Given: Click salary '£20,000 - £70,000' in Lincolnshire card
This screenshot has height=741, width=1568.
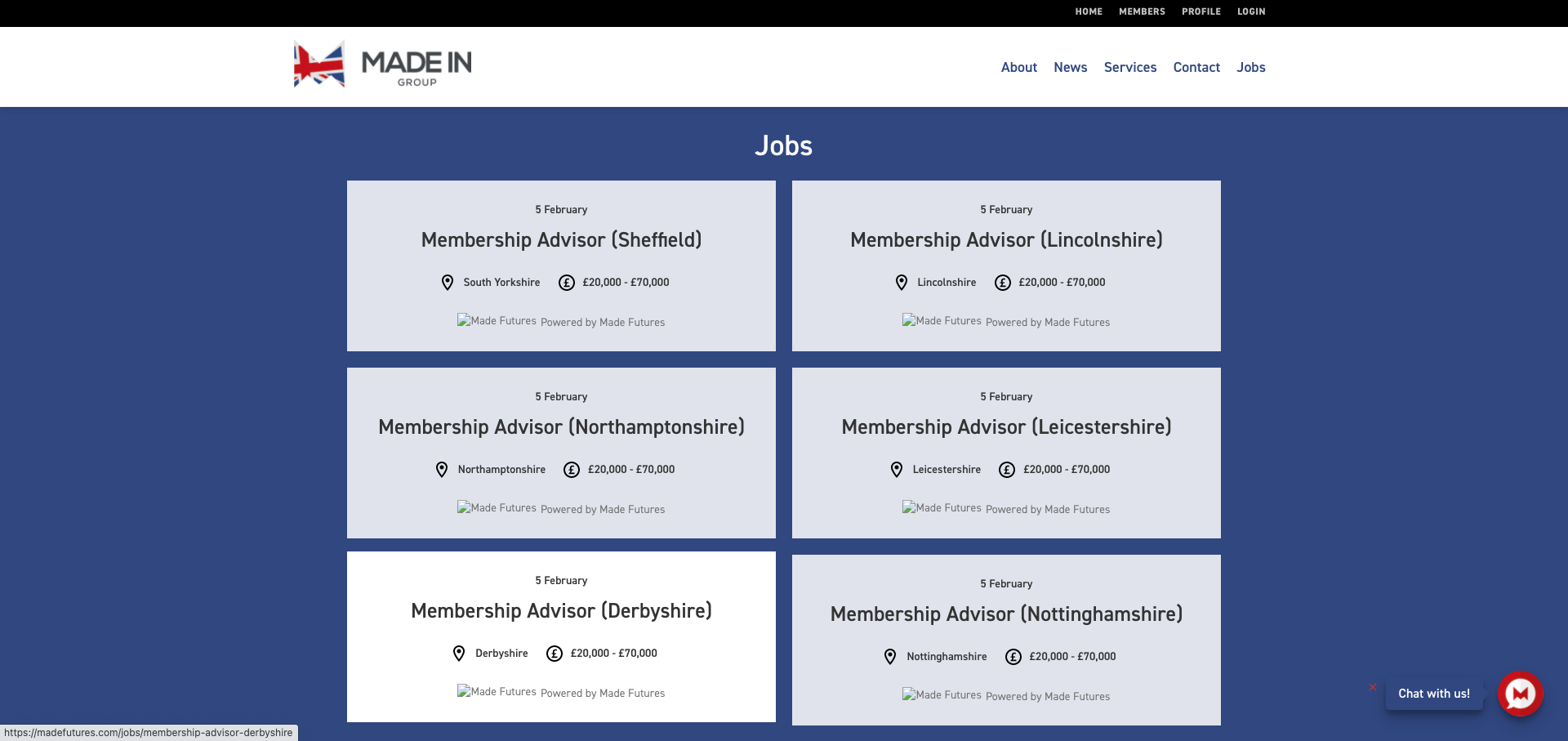Looking at the screenshot, I should pyautogui.click(x=1062, y=283).
